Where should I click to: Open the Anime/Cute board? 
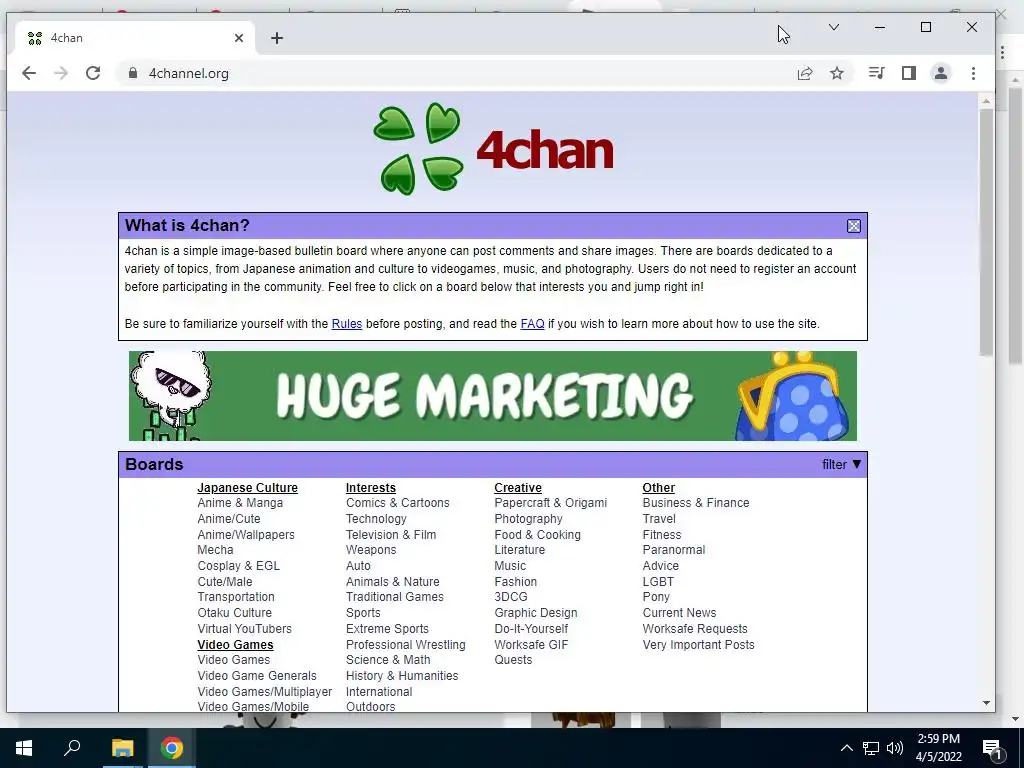click(229, 519)
